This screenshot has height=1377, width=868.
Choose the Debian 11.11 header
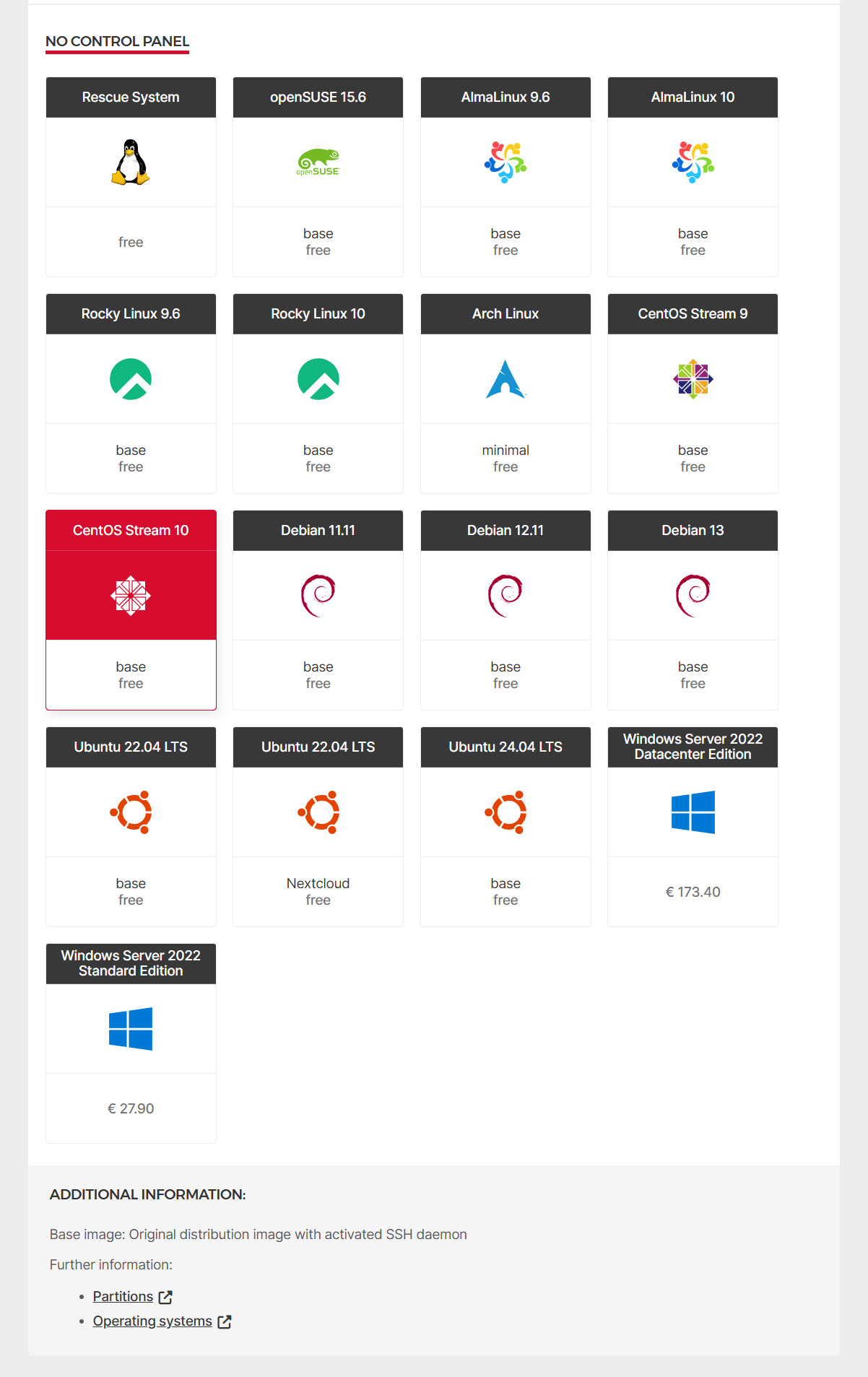coord(318,531)
